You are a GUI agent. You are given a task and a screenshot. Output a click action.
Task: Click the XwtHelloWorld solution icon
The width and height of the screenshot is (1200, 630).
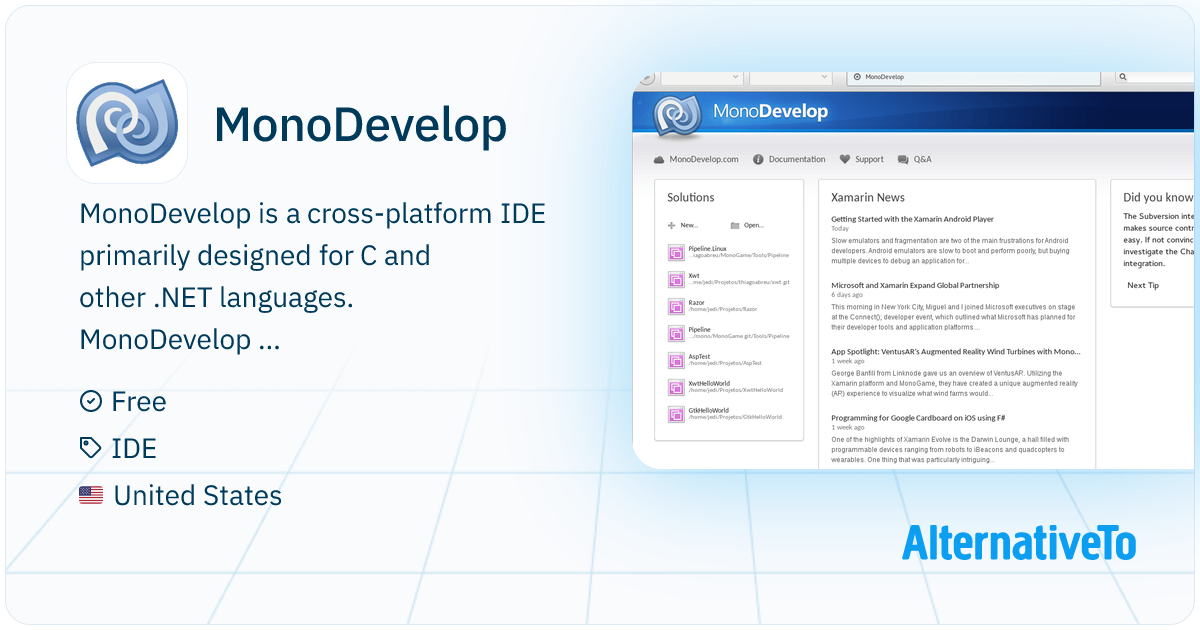tap(675, 387)
